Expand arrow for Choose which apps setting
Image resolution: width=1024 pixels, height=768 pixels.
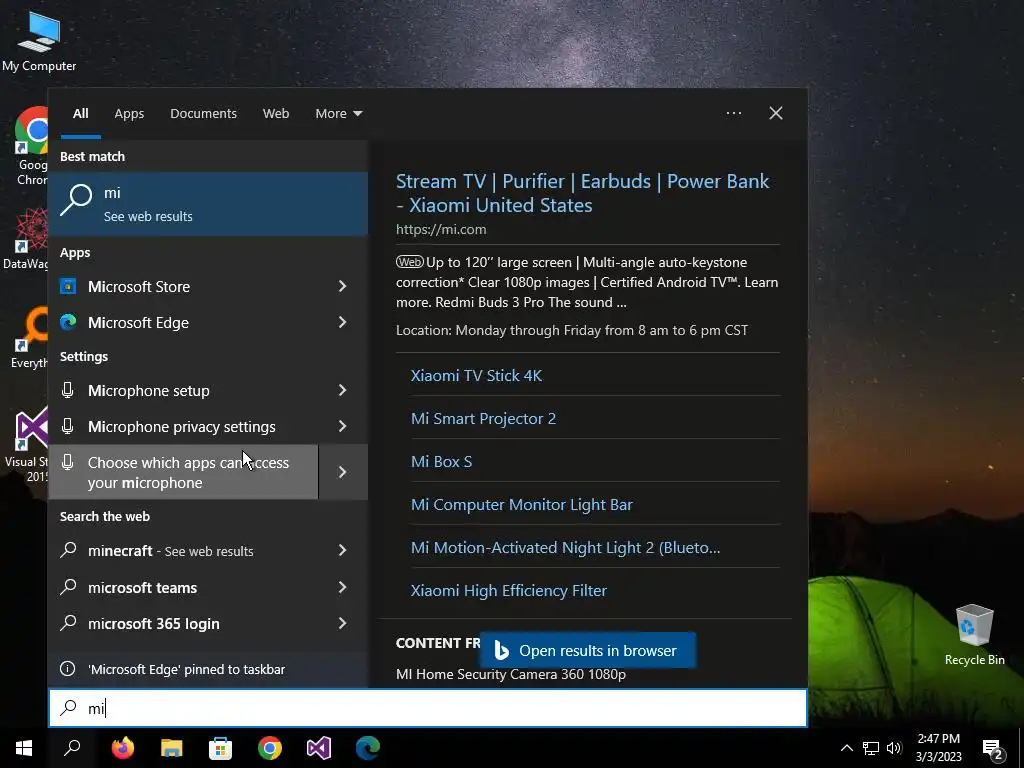pyautogui.click(x=344, y=472)
